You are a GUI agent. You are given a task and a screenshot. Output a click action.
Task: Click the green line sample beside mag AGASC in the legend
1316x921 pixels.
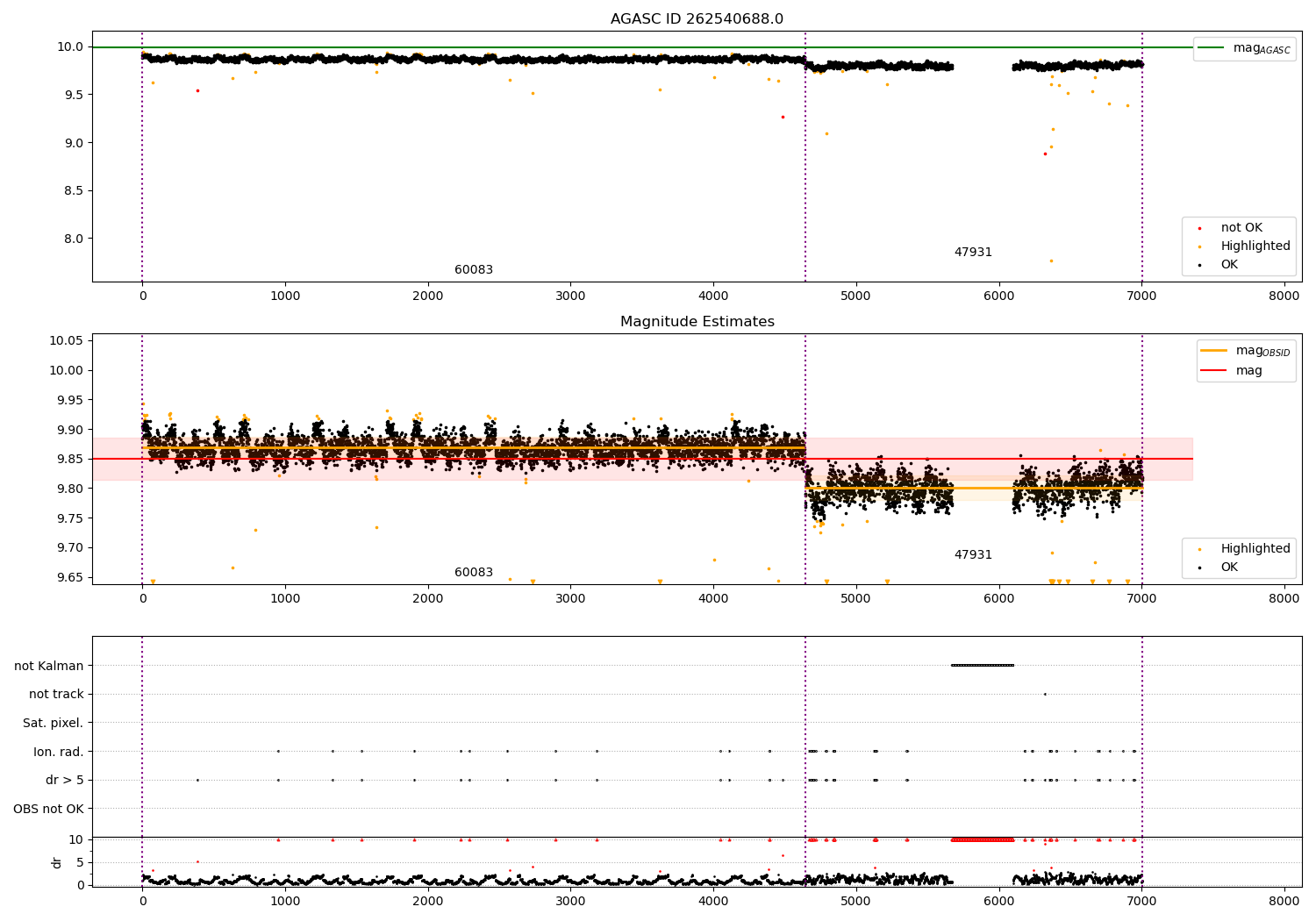[1212, 48]
